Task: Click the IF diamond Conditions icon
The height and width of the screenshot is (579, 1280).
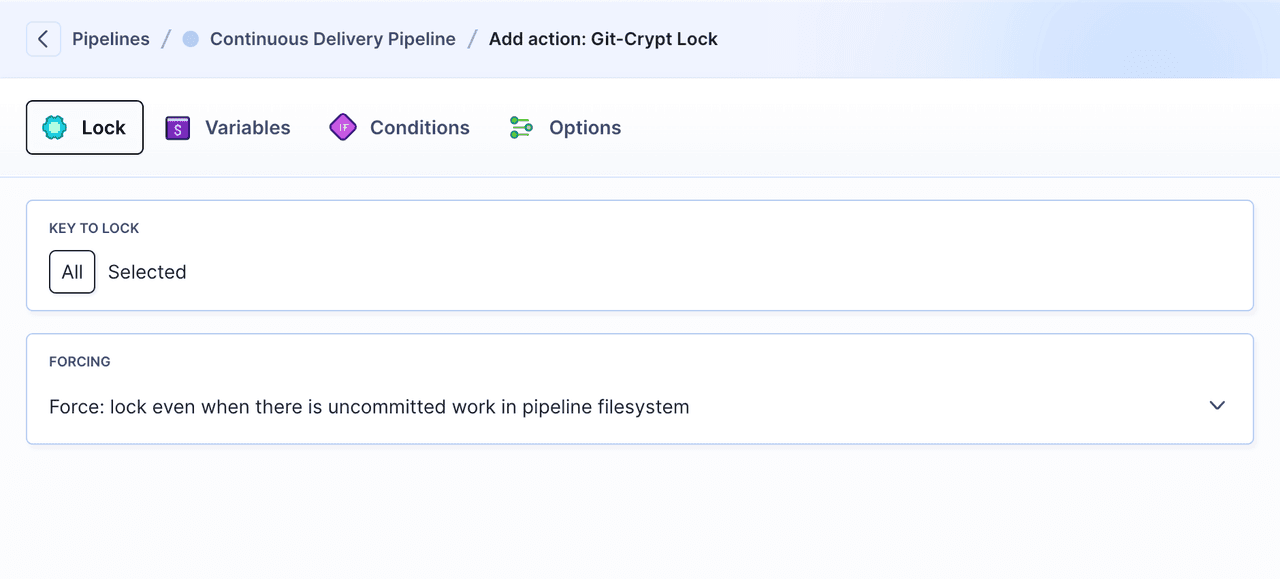Action: (x=342, y=127)
